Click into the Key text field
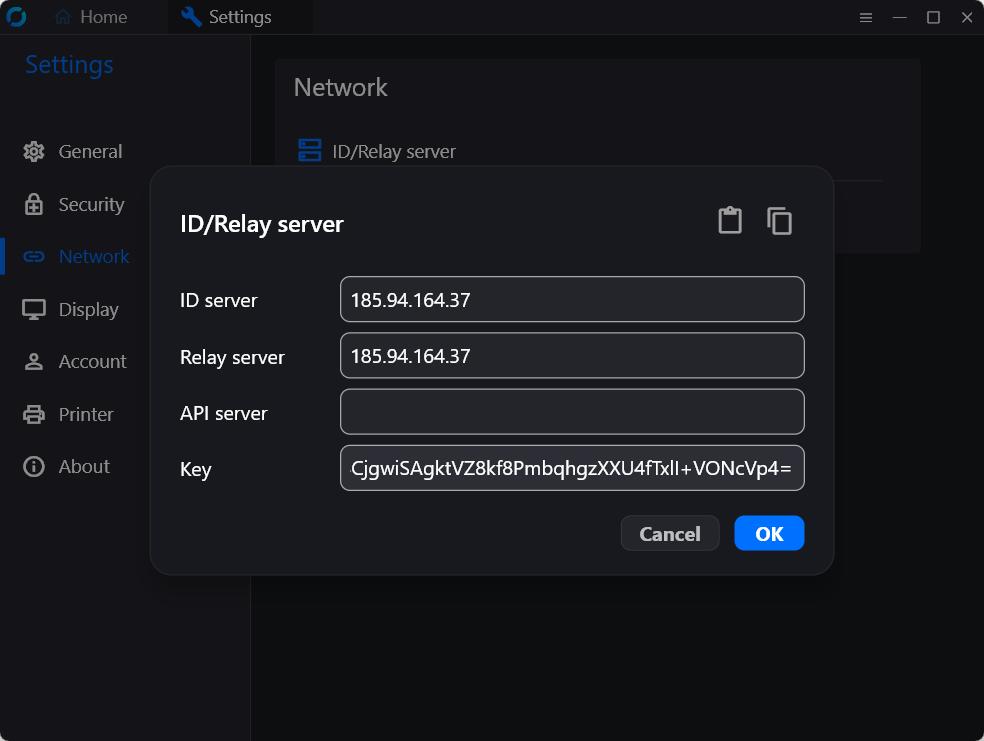 click(572, 468)
